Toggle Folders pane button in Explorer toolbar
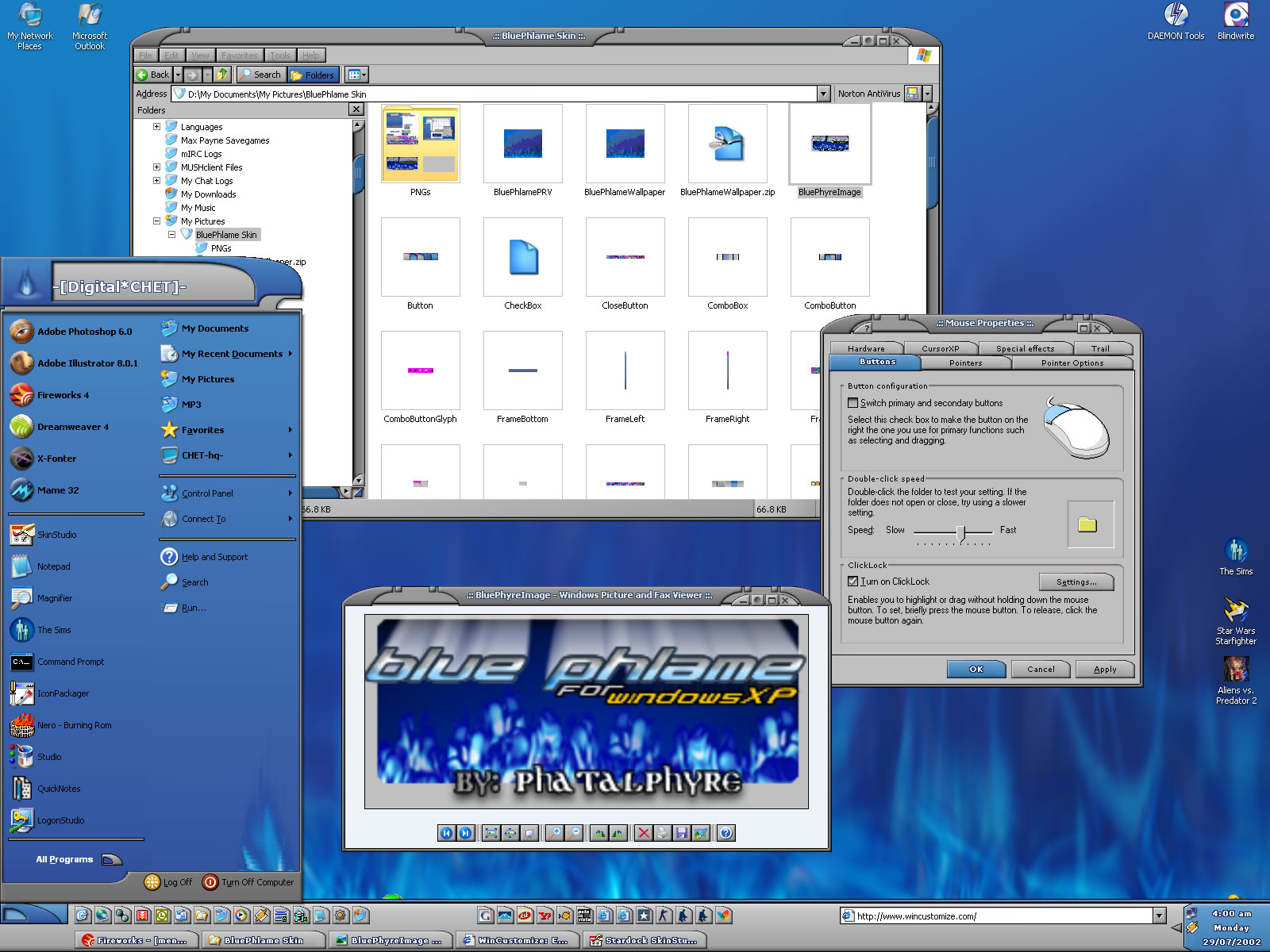The height and width of the screenshot is (952, 1270). point(313,75)
